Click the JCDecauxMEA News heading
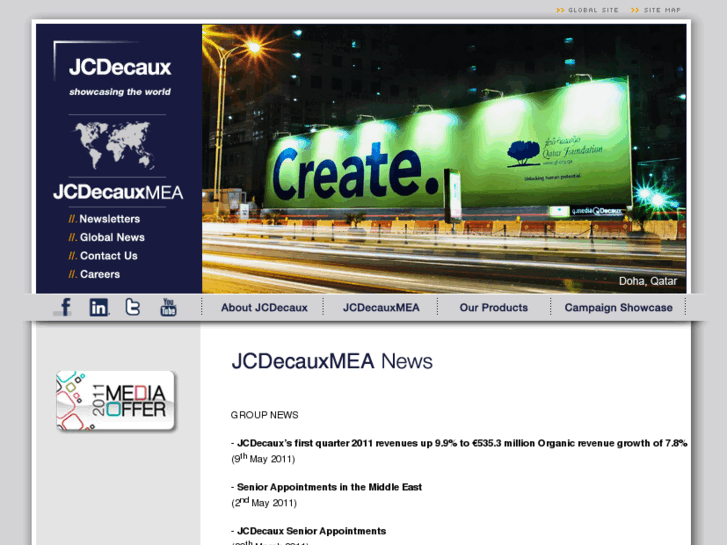Viewport: 727px width, 545px height. (332, 361)
